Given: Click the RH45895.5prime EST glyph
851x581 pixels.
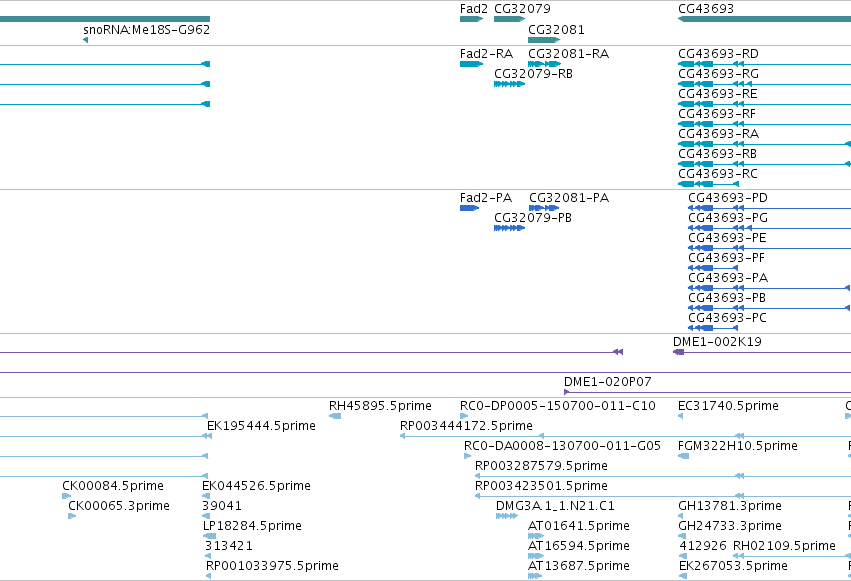Looking at the screenshot, I should (x=335, y=416).
